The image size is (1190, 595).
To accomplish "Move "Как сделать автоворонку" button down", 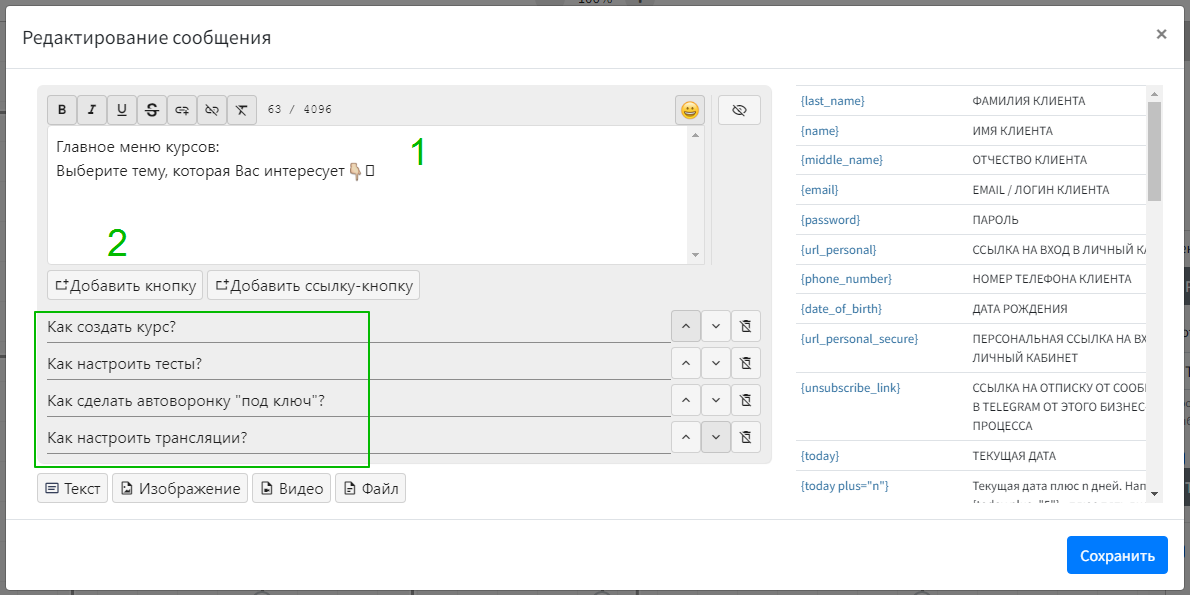I will pyautogui.click(x=715, y=400).
